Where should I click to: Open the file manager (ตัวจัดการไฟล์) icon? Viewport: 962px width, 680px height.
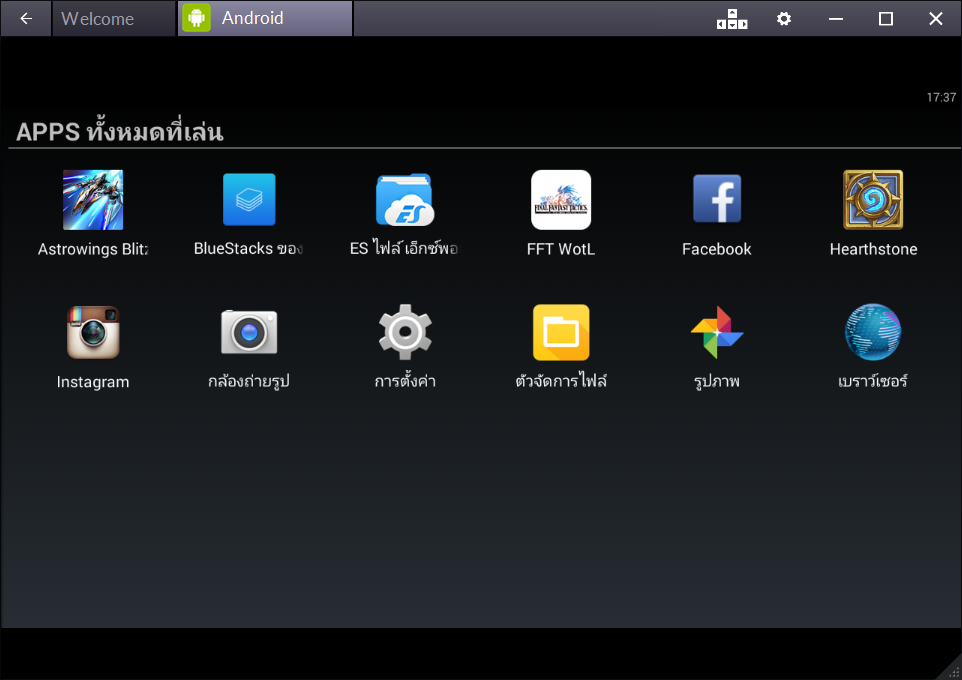tap(561, 332)
